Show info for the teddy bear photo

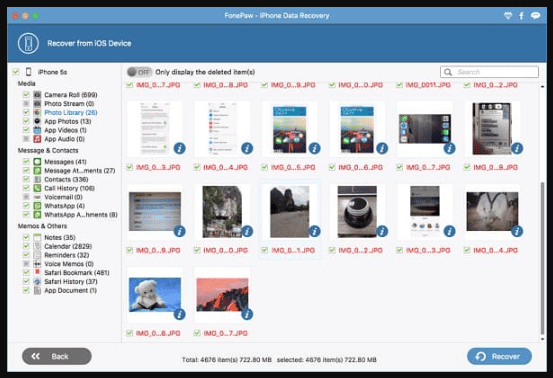coord(180,314)
